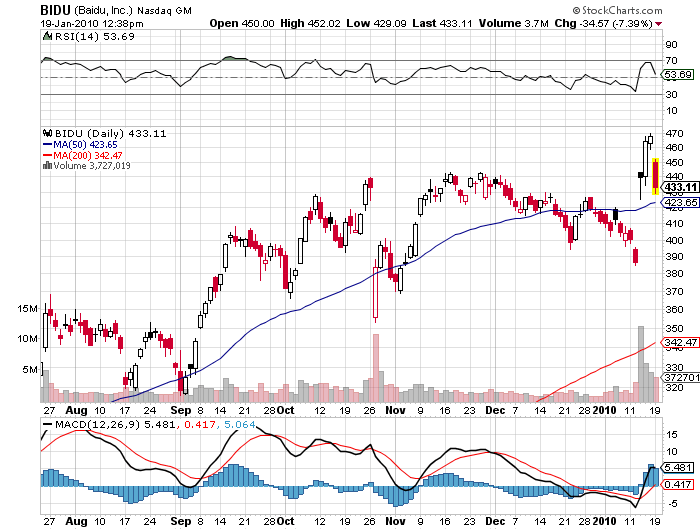Click the tall late-October volume spike bar
The height and width of the screenshot is (530, 700).
pos(376,368)
